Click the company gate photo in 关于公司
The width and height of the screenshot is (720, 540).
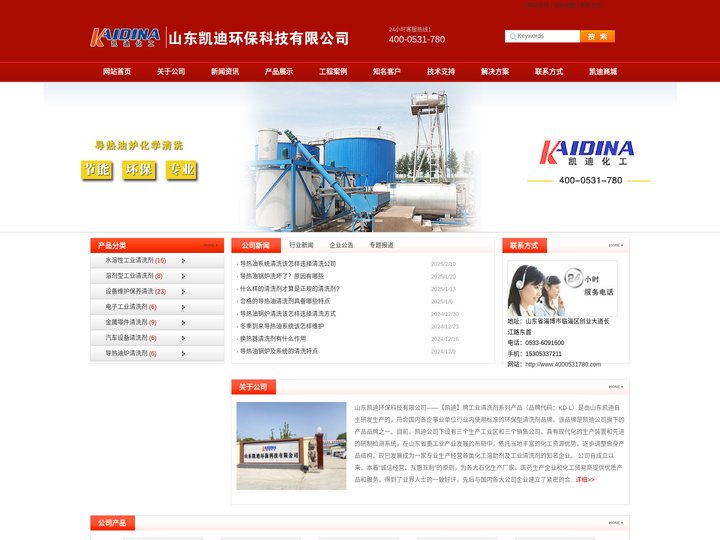pos(291,446)
